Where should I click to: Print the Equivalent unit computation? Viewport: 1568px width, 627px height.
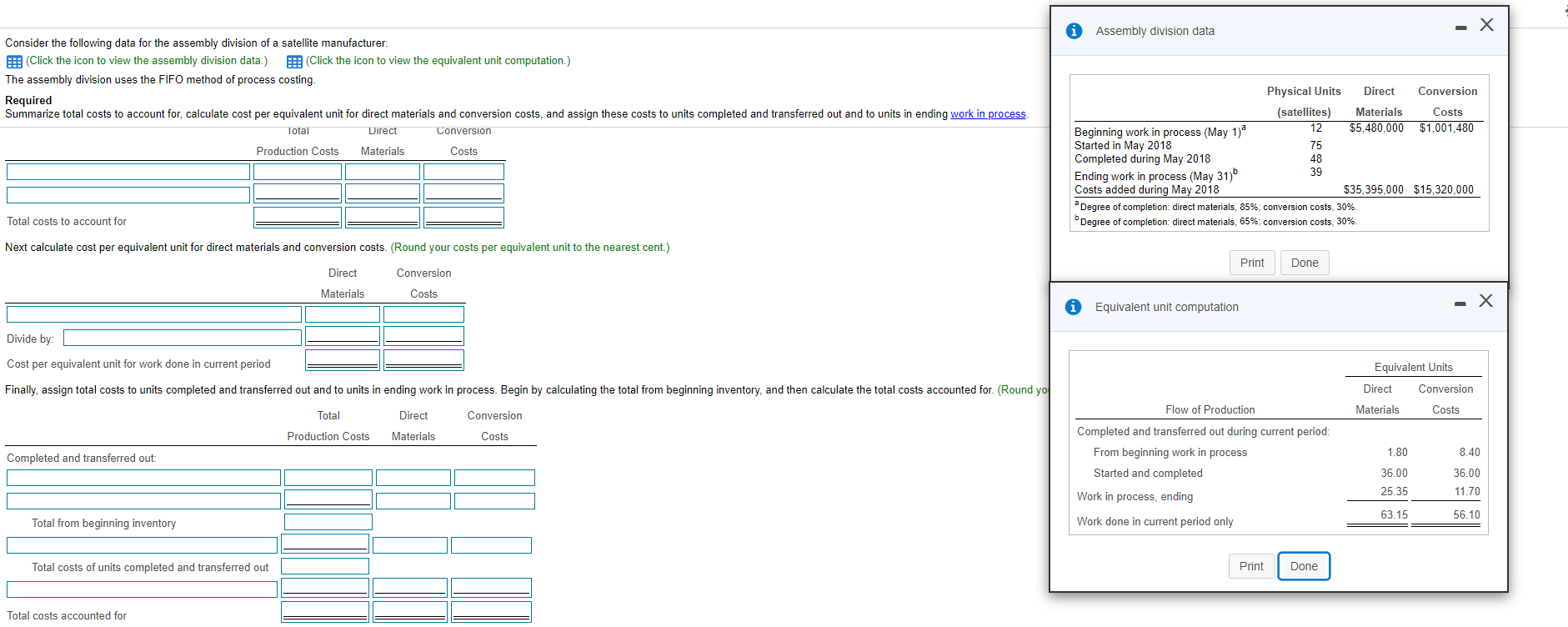pos(1251,566)
